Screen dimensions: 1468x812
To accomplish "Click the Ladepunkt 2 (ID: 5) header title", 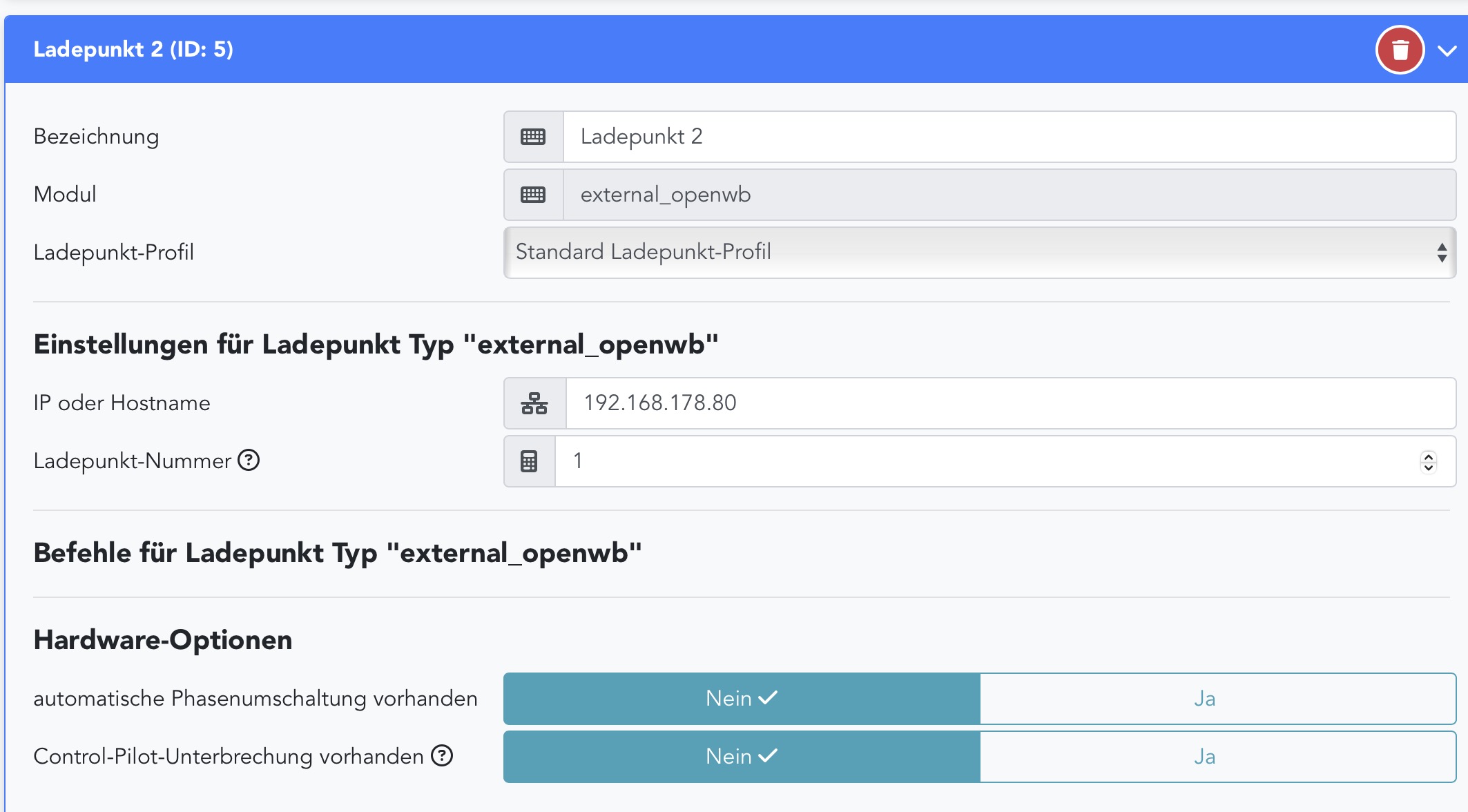I will pos(133,50).
